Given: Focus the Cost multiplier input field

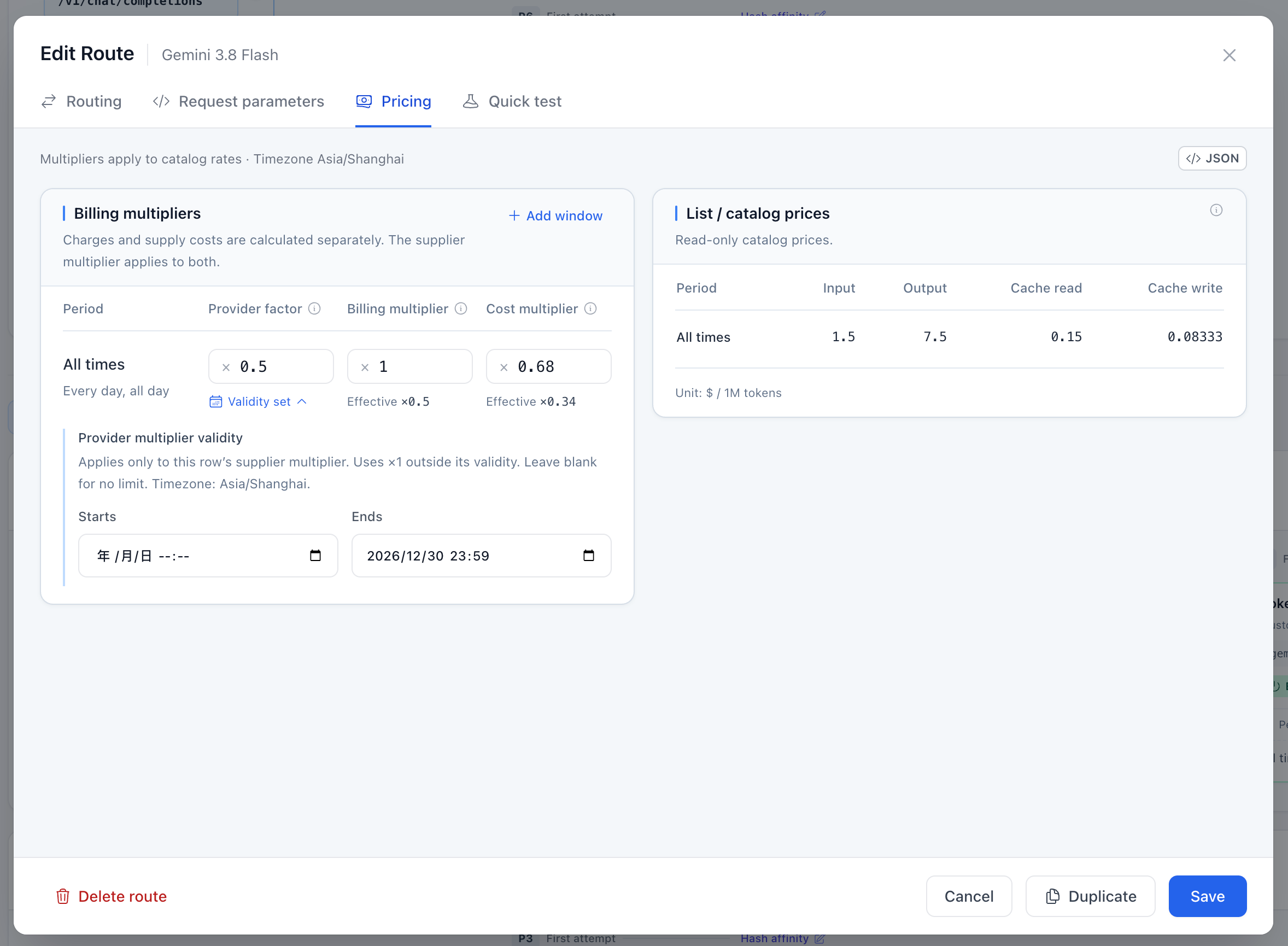Looking at the screenshot, I should pyautogui.click(x=548, y=366).
